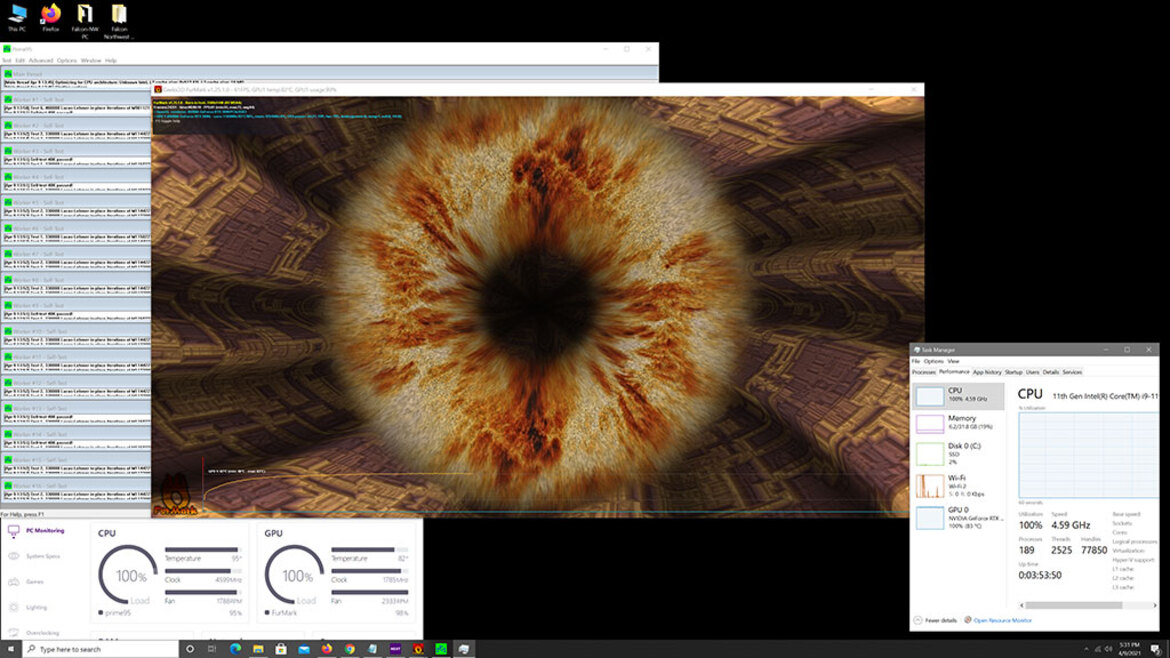Screen dimensions: 1170x658
Task: Switch to the App history tab
Action: (987, 372)
